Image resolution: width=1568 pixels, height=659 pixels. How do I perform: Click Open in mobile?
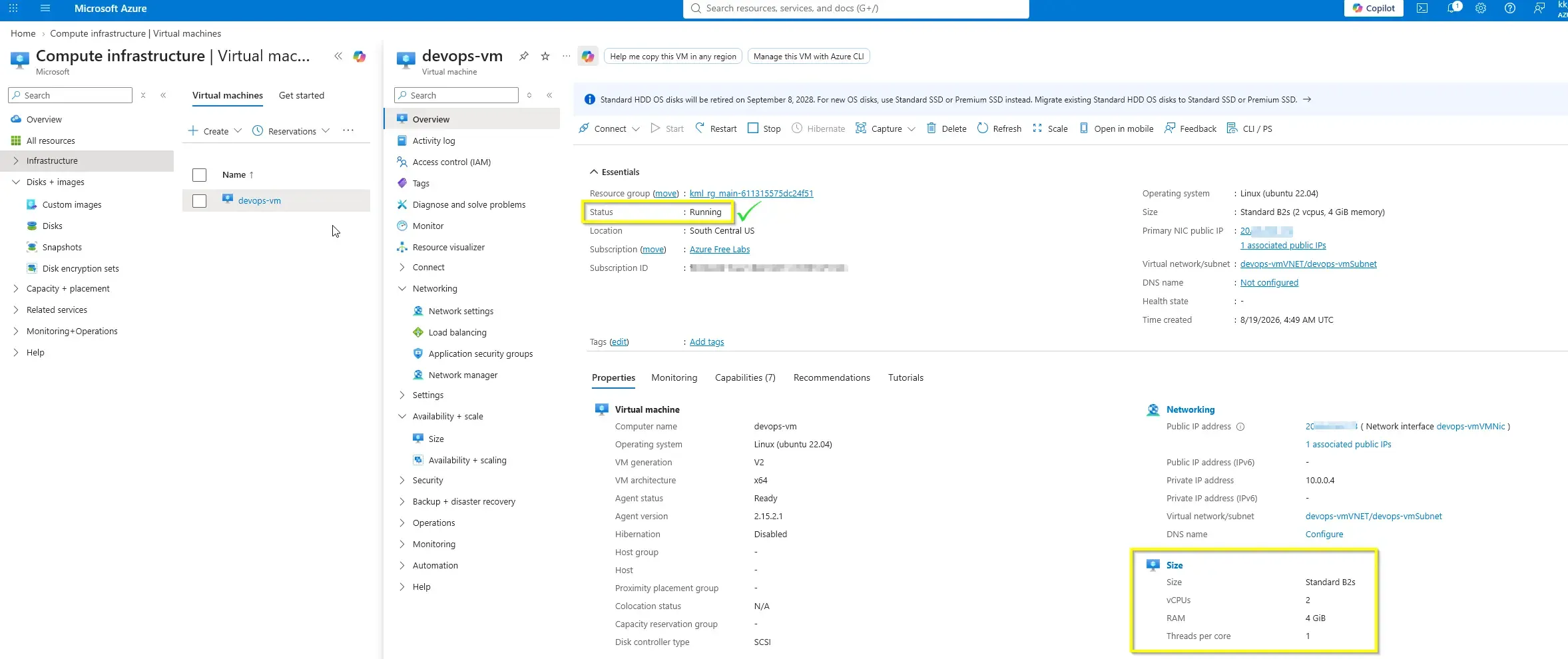(x=1117, y=128)
